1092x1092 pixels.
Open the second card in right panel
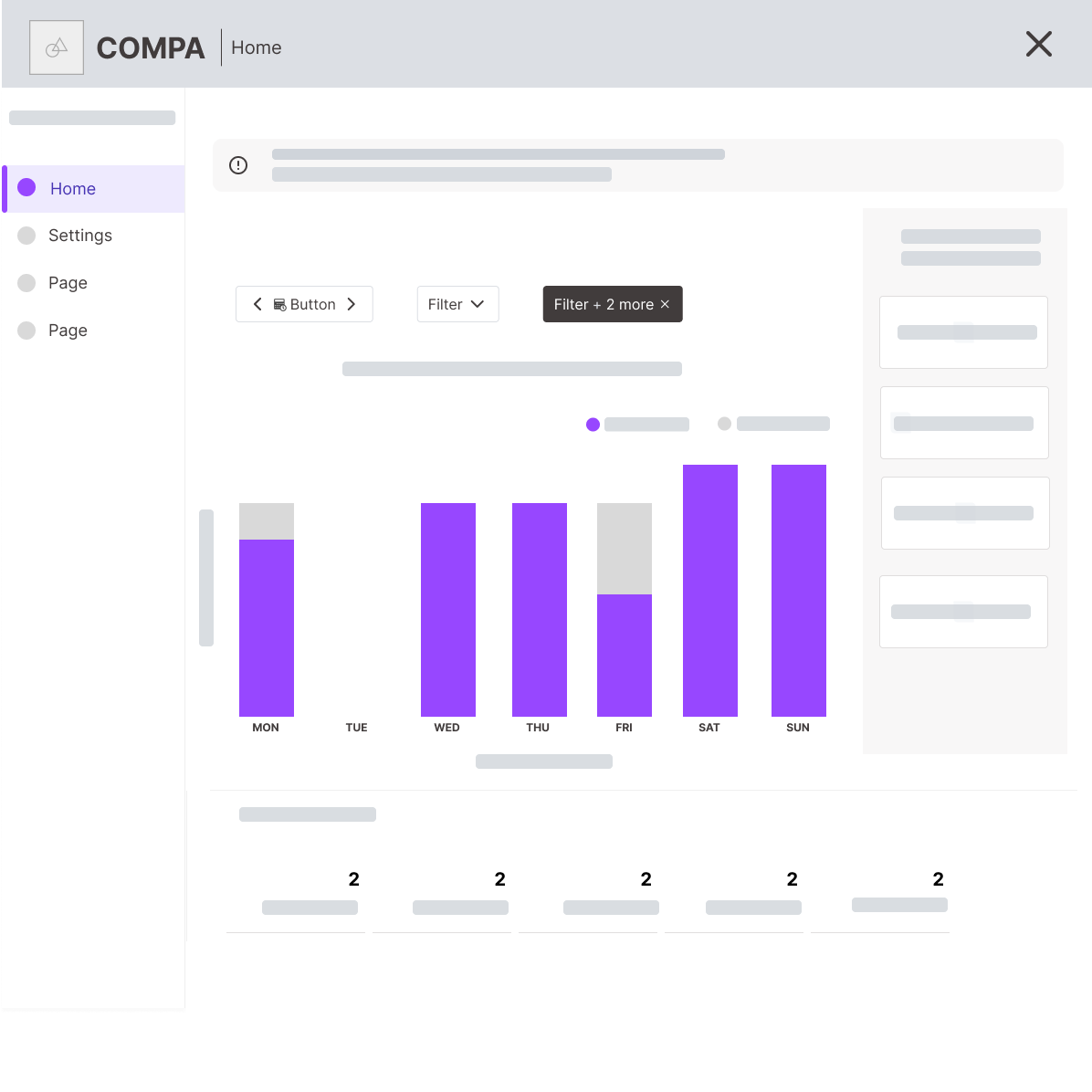(x=964, y=423)
